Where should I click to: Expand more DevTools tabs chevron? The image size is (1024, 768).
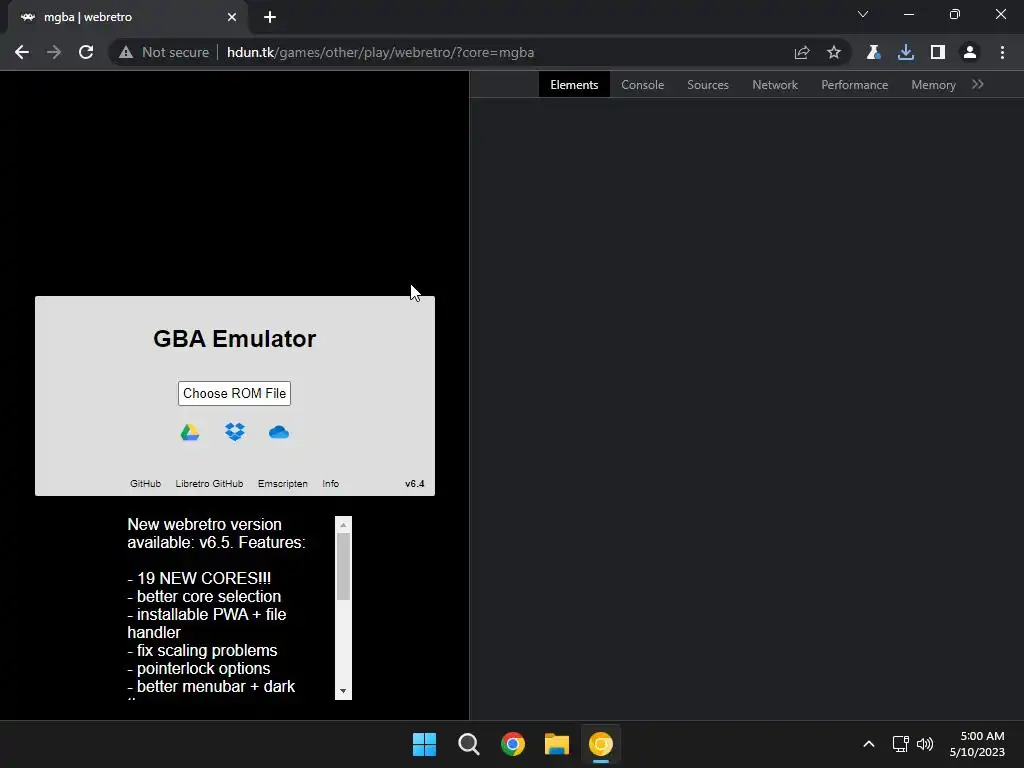pos(978,84)
